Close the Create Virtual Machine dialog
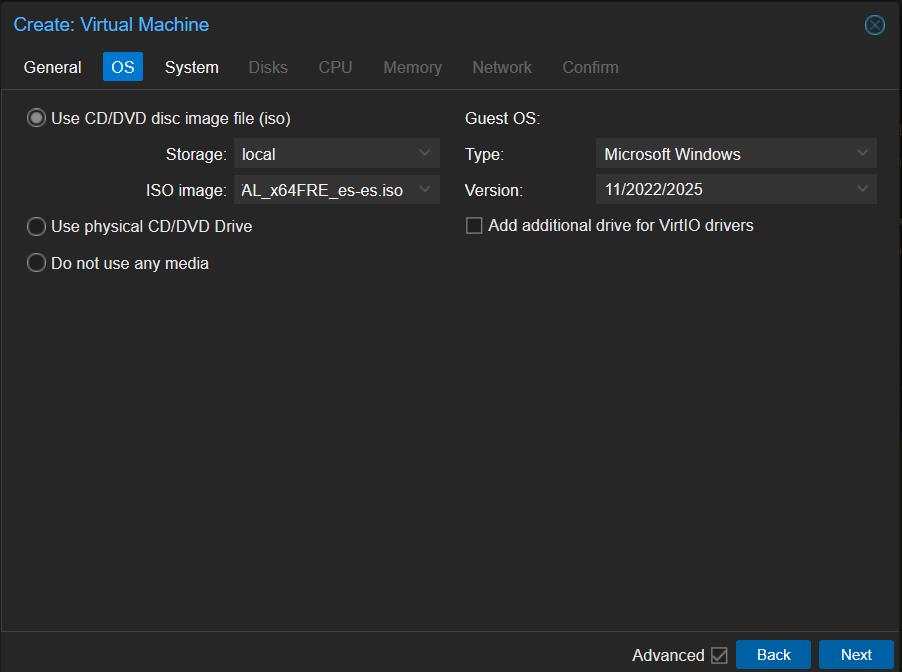 (x=874, y=25)
